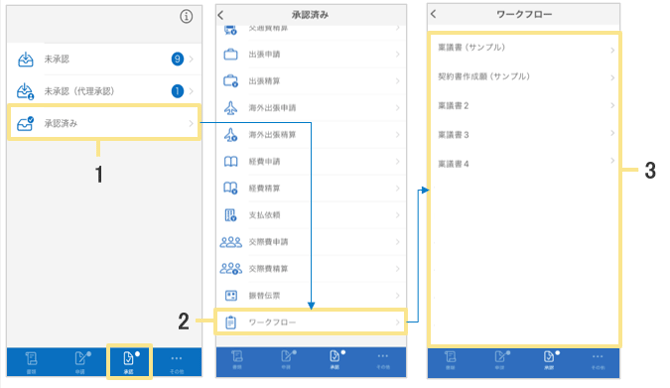Open the 海外出張申請 list entry

point(311,108)
